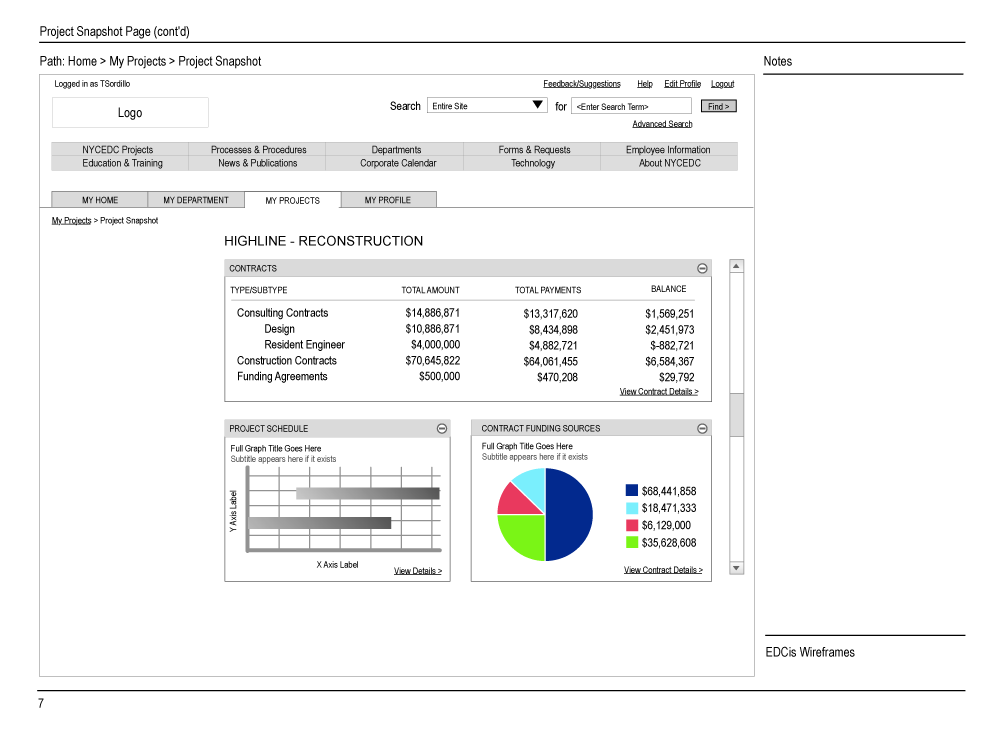Screen dimensions: 1000x731
Task: Open the Departments navigation item
Action: pos(395,149)
